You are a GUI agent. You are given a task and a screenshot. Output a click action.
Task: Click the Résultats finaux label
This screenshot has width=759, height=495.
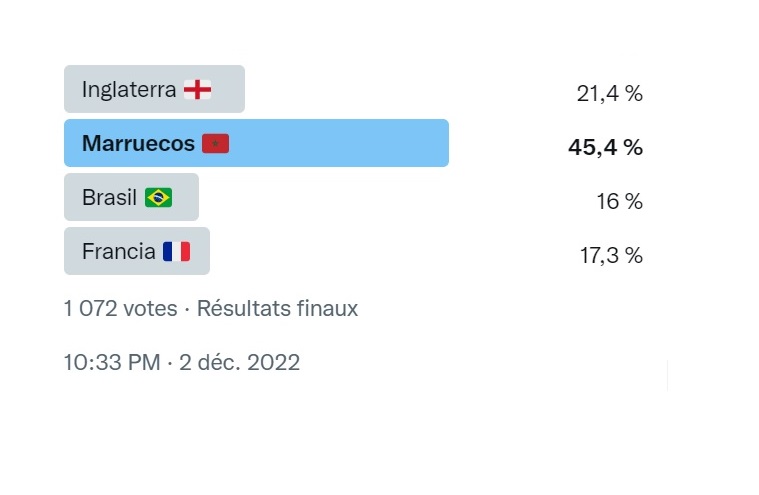(x=277, y=309)
